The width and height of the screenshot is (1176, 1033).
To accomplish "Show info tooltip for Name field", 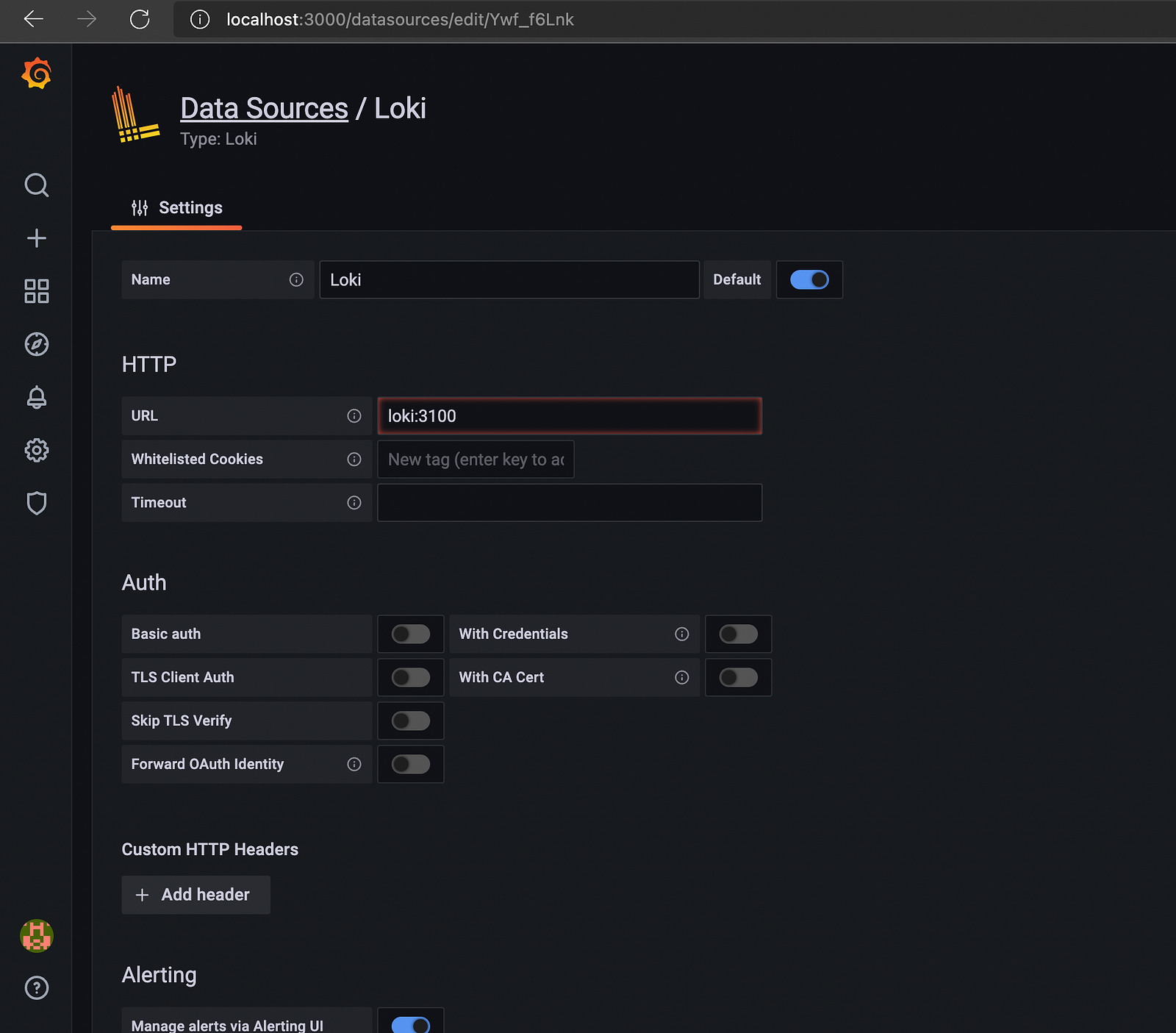I will click(x=296, y=279).
